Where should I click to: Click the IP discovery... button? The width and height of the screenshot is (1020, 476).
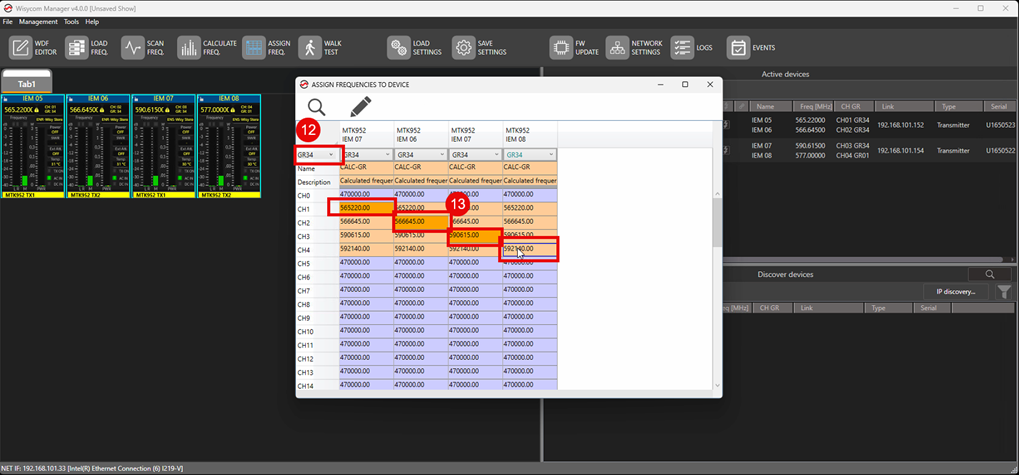coord(956,292)
